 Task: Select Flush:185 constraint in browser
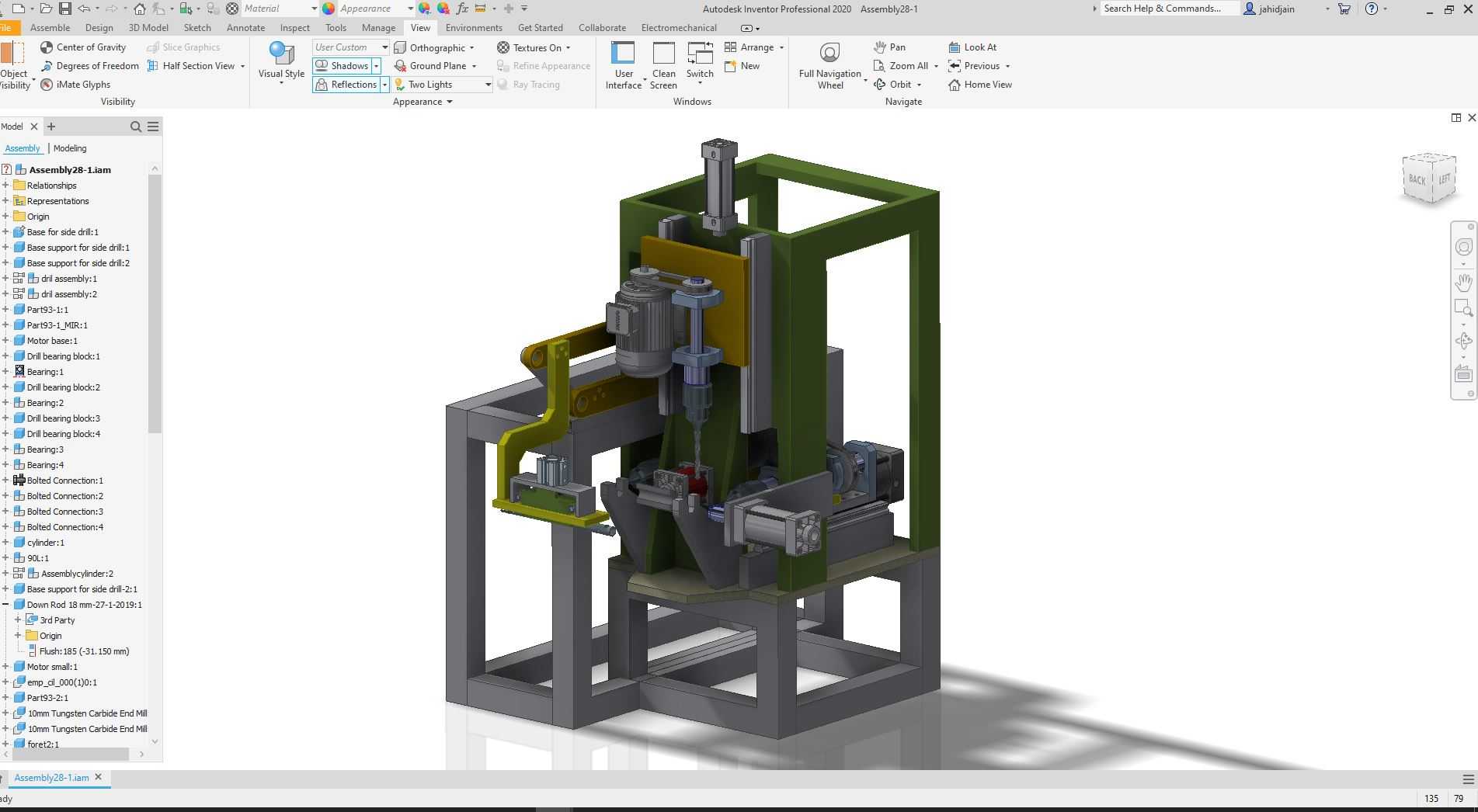tap(84, 651)
